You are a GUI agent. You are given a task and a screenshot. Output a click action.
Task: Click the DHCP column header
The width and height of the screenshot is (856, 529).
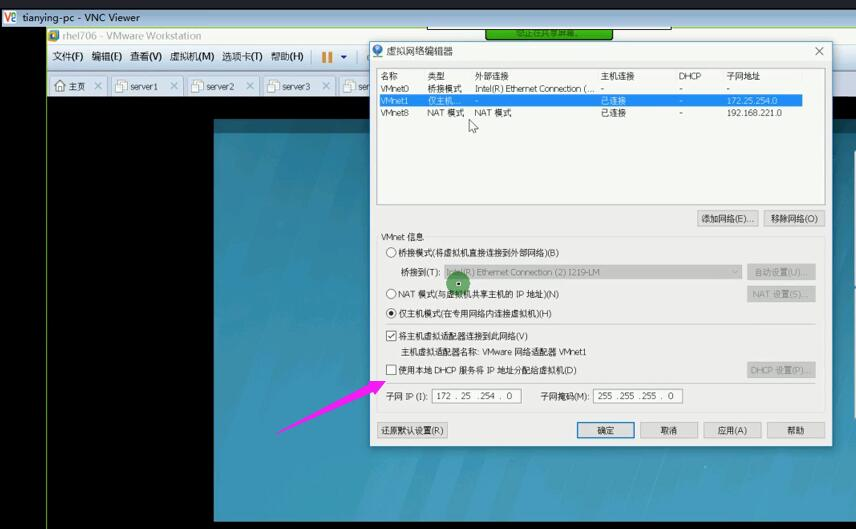click(x=689, y=76)
